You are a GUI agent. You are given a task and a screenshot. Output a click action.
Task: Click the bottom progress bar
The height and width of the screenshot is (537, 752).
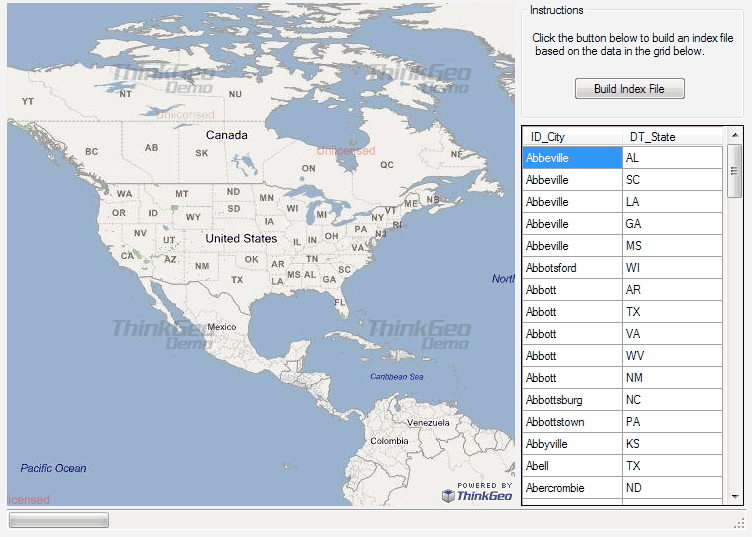pos(59,520)
